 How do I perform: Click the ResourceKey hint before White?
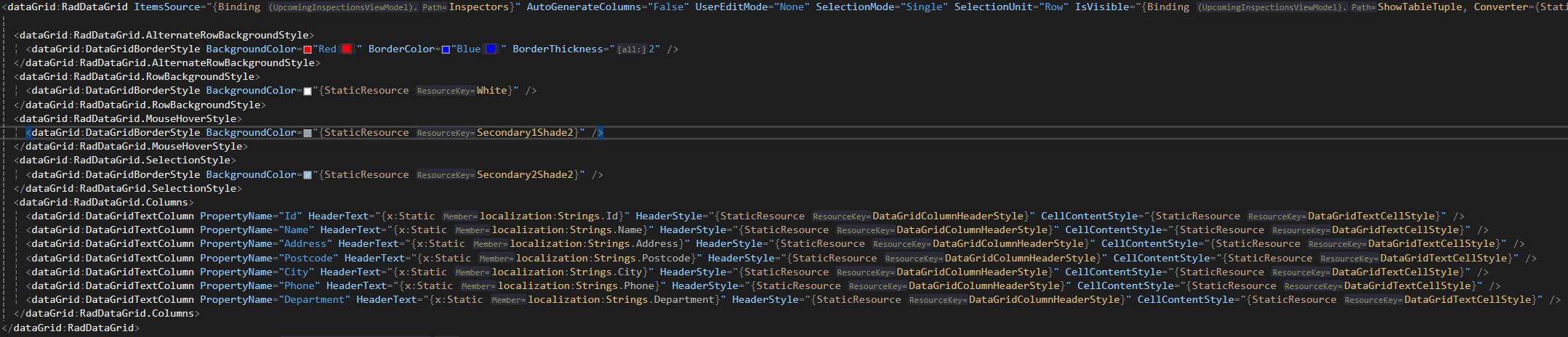coord(445,91)
